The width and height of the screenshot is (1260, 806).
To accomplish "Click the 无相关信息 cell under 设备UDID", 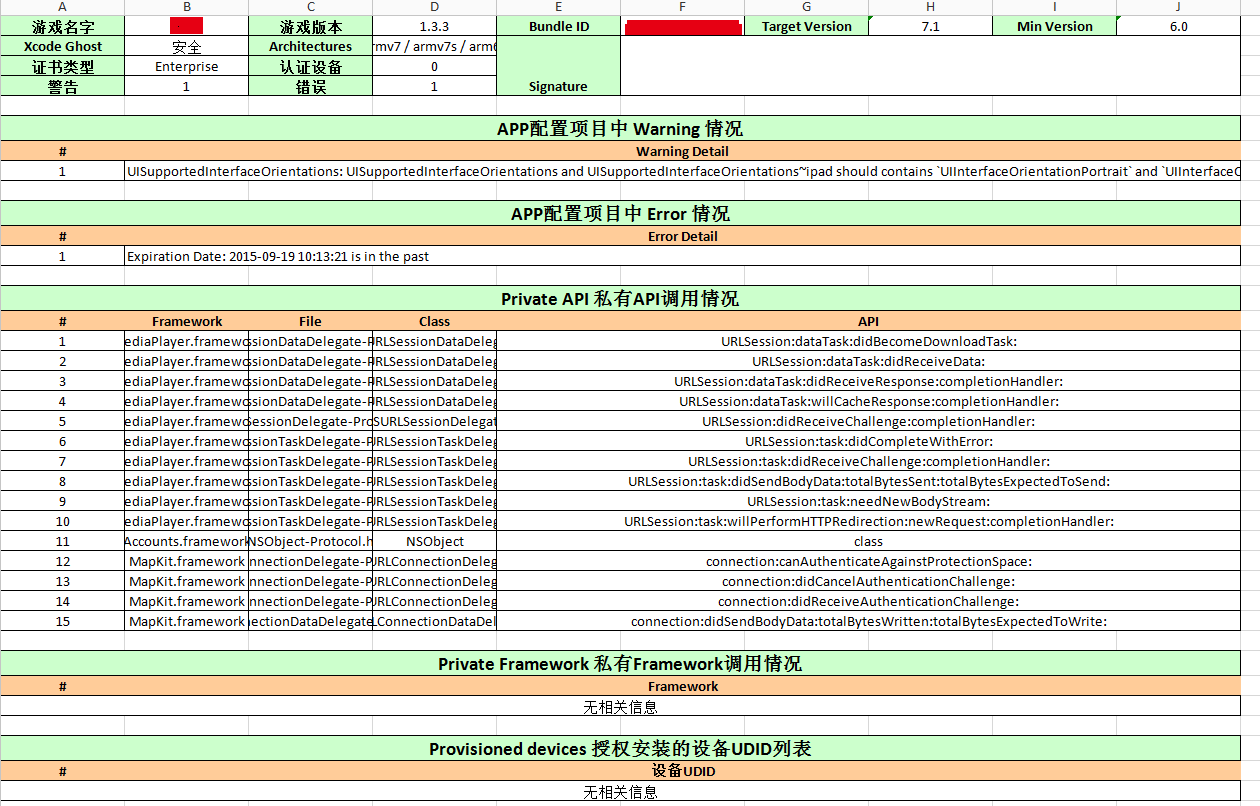I will 620,792.
